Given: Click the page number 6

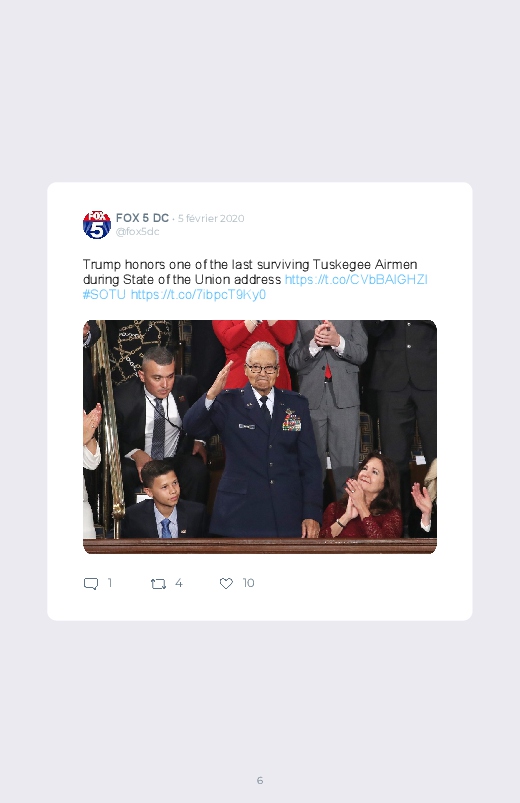Looking at the screenshot, I should [x=260, y=780].
